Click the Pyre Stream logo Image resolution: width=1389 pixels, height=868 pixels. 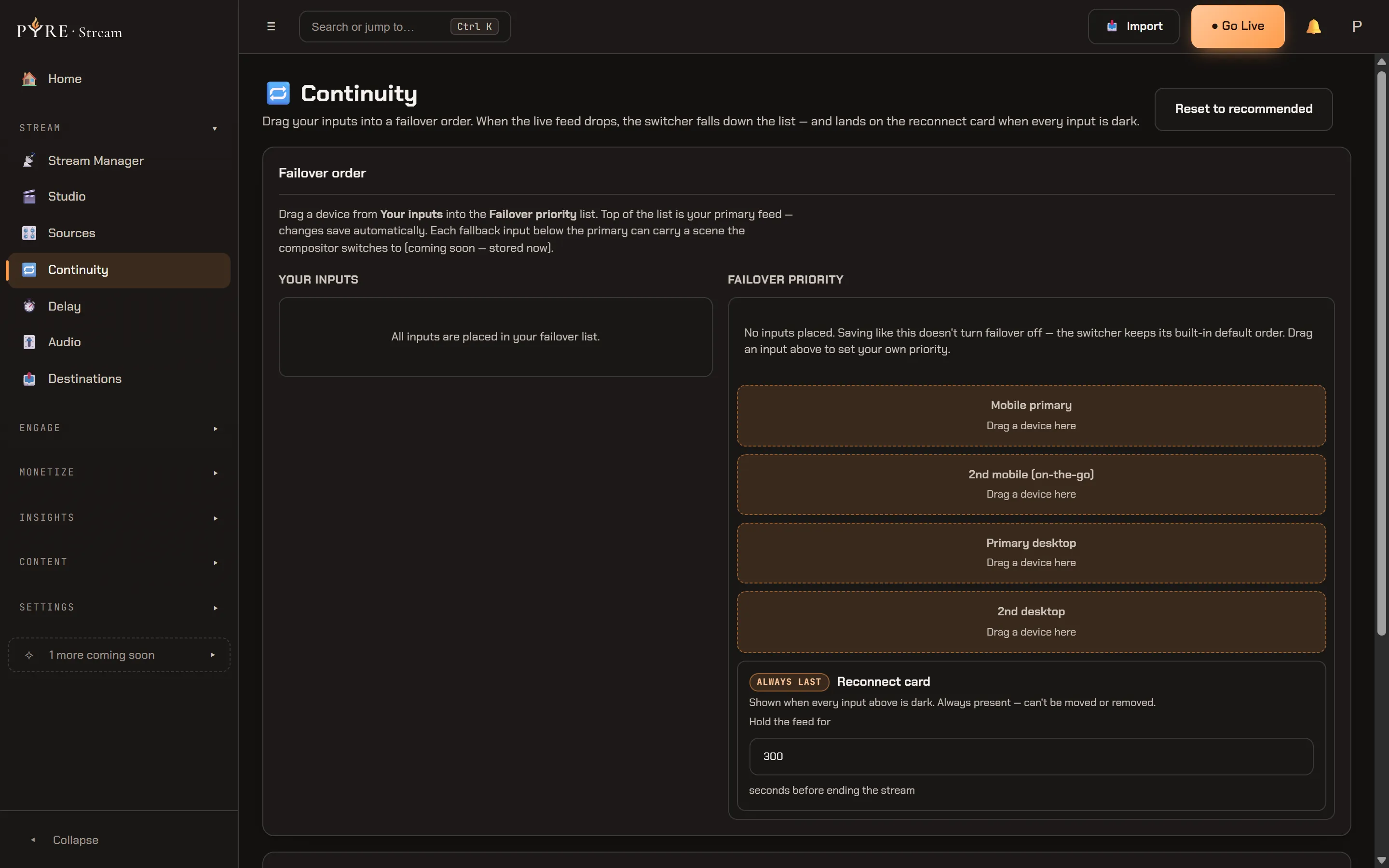click(x=69, y=28)
